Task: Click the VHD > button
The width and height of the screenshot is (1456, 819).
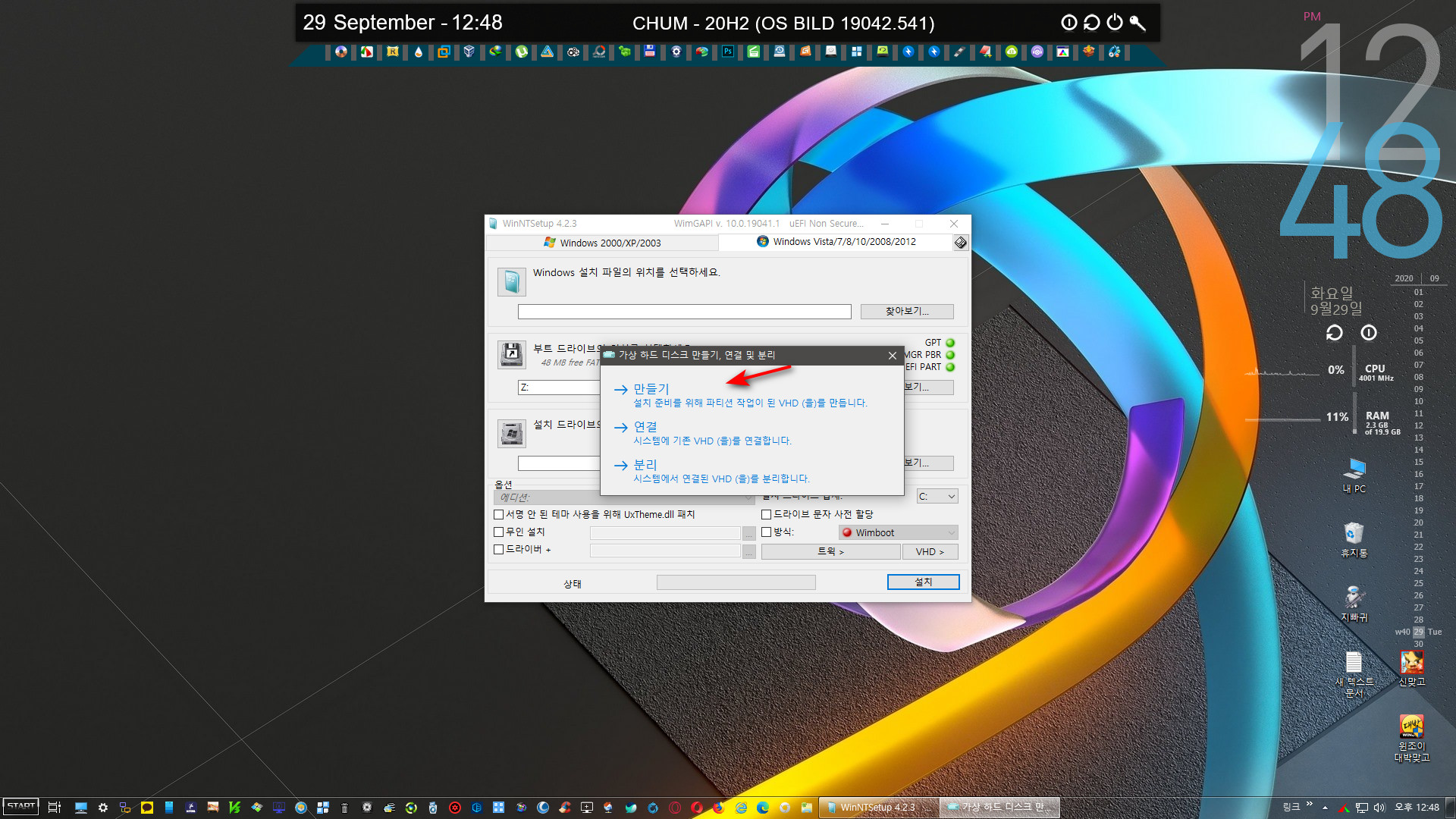Action: point(930,552)
